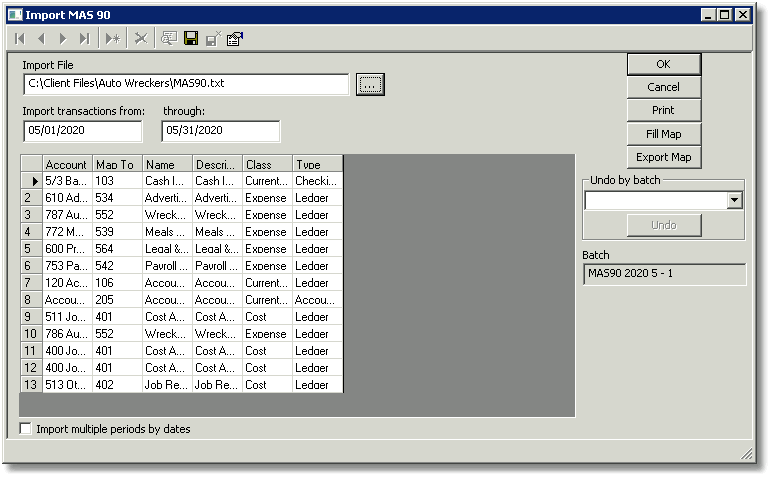Click the Class column header

267,164
